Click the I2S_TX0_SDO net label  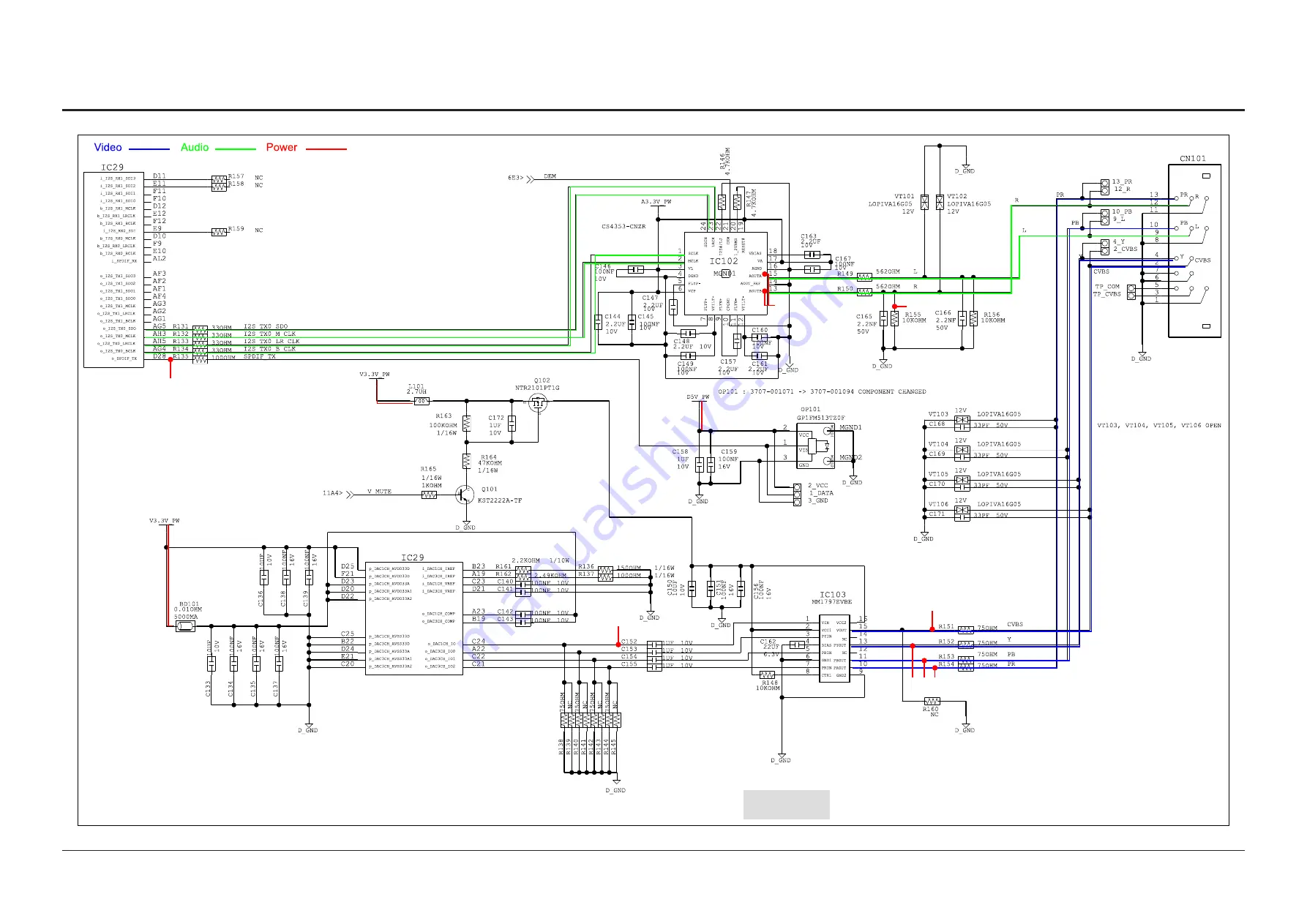pos(266,326)
